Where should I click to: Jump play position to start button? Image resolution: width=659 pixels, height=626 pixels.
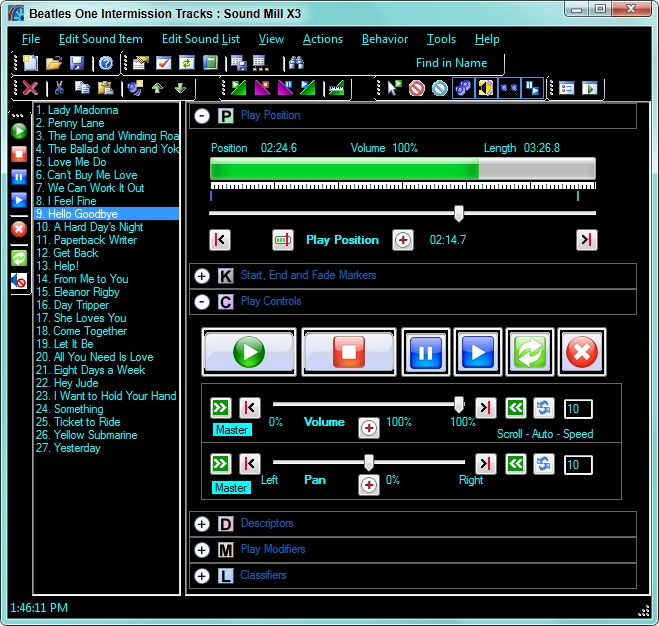[x=220, y=240]
